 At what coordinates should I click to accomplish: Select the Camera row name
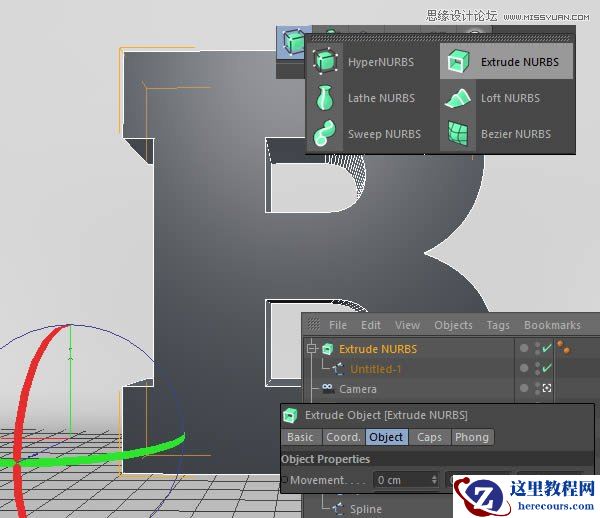[x=358, y=389]
